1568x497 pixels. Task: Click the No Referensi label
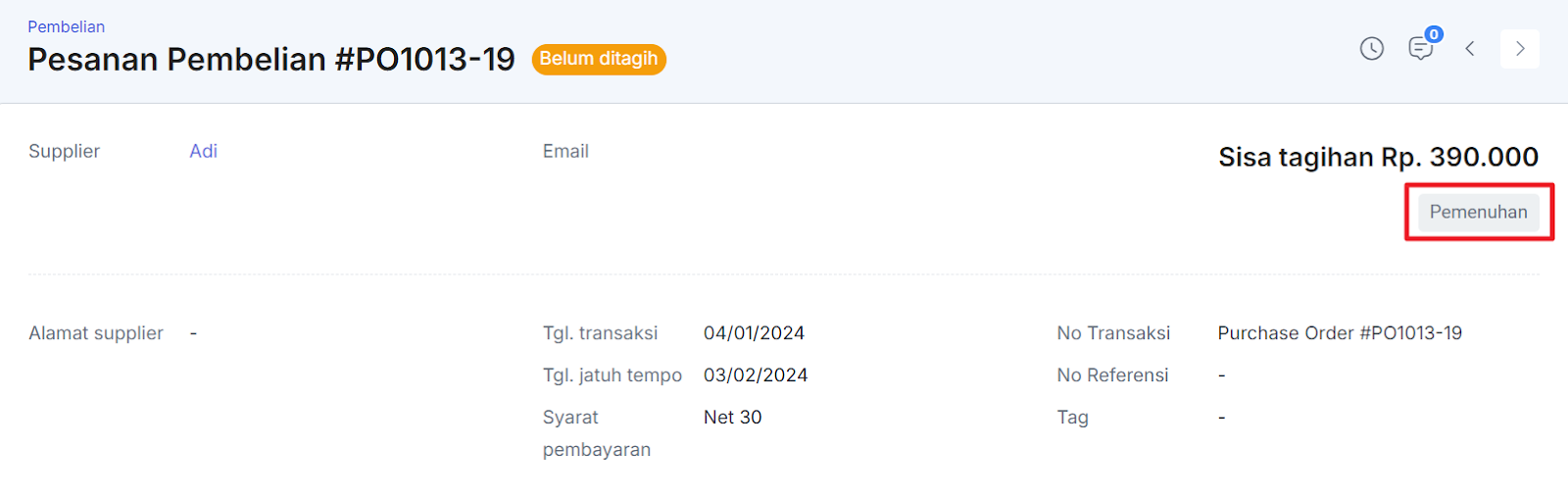(x=1112, y=375)
